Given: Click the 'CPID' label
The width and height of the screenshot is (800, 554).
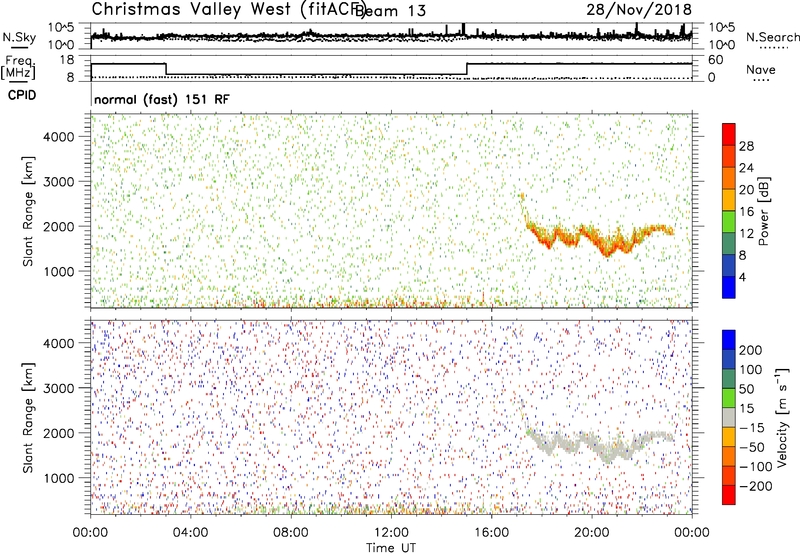Looking at the screenshot, I should 22,95.
